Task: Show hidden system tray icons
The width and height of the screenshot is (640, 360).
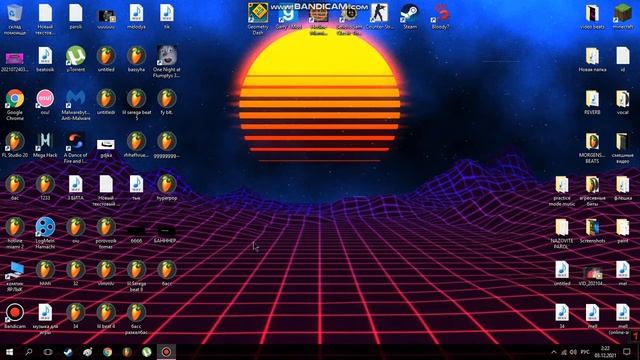Action: coord(553,352)
